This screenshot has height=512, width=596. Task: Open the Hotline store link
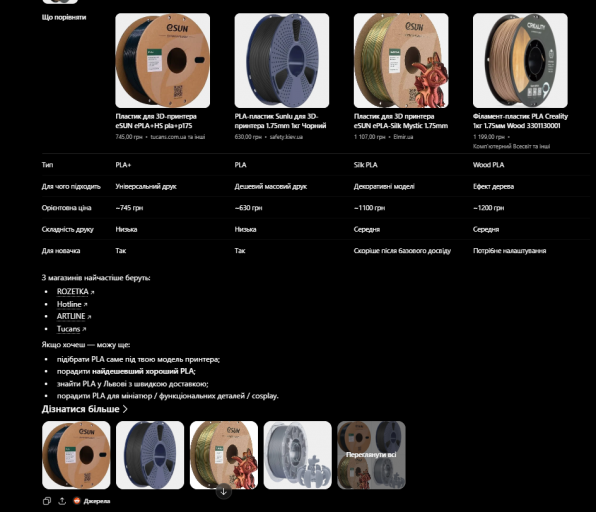72,304
